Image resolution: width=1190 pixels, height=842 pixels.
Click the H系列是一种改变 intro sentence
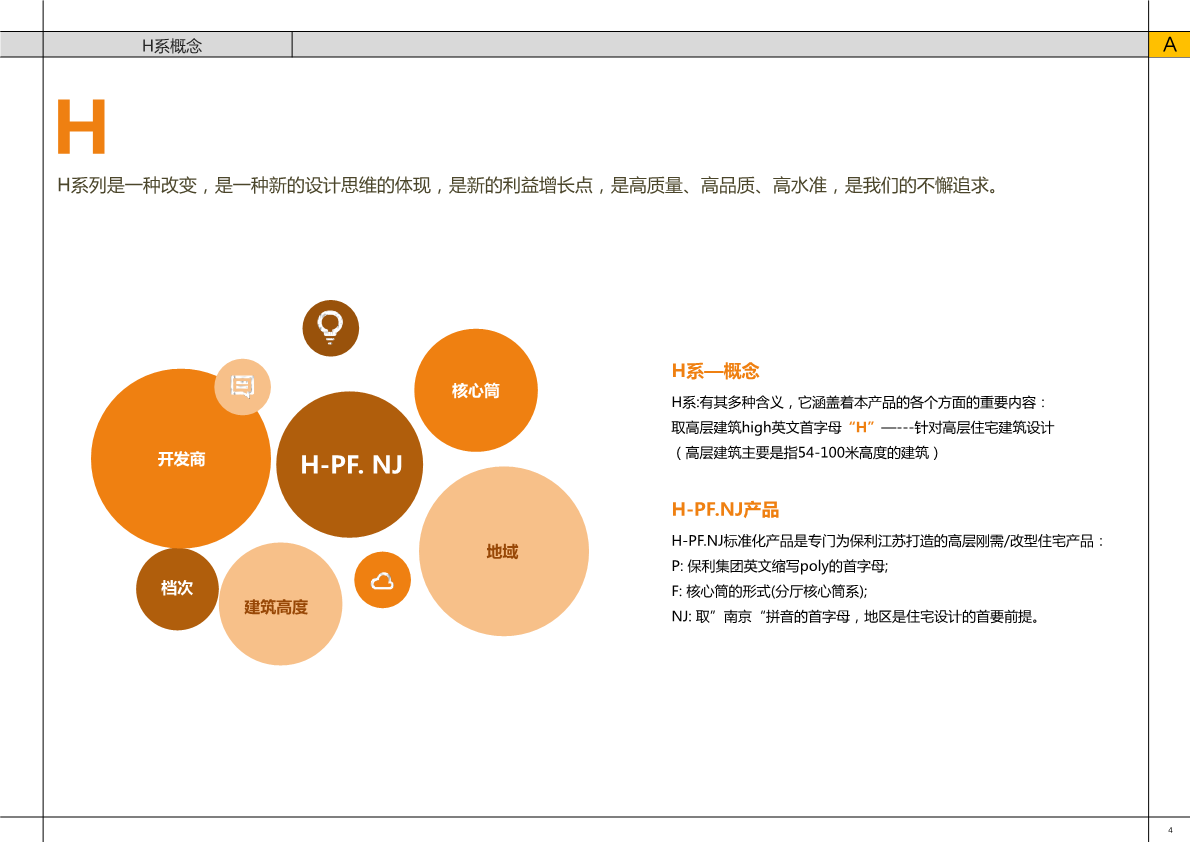point(528,185)
